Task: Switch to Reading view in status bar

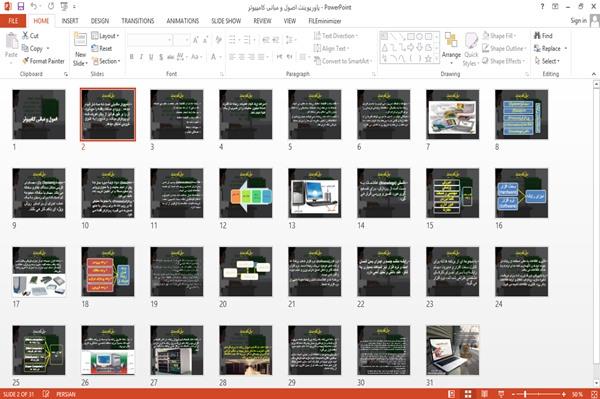Action: coord(484,394)
